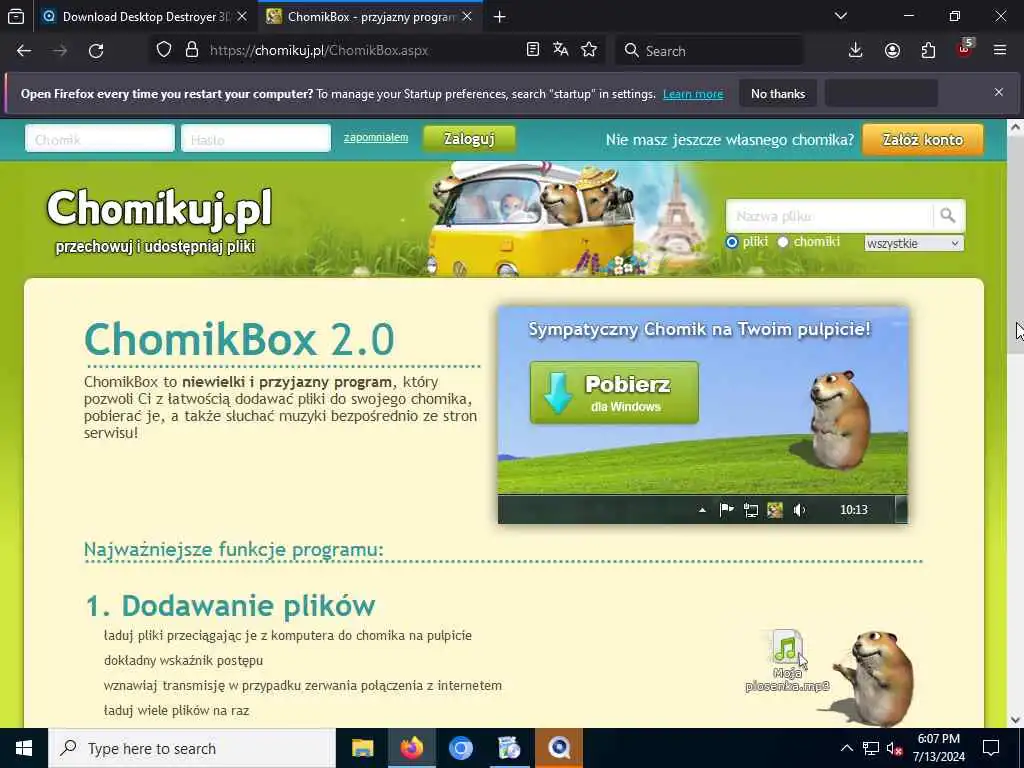The height and width of the screenshot is (768, 1024).
Task: Click the scrollbar down arrow
Action: (x=1015, y=720)
